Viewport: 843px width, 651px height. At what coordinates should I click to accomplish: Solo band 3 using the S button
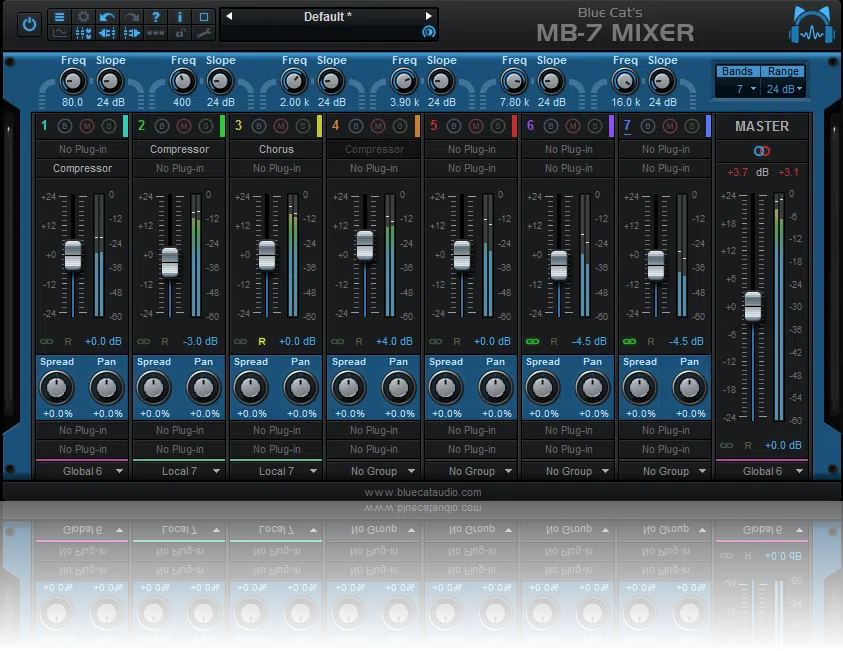pyautogui.click(x=302, y=125)
